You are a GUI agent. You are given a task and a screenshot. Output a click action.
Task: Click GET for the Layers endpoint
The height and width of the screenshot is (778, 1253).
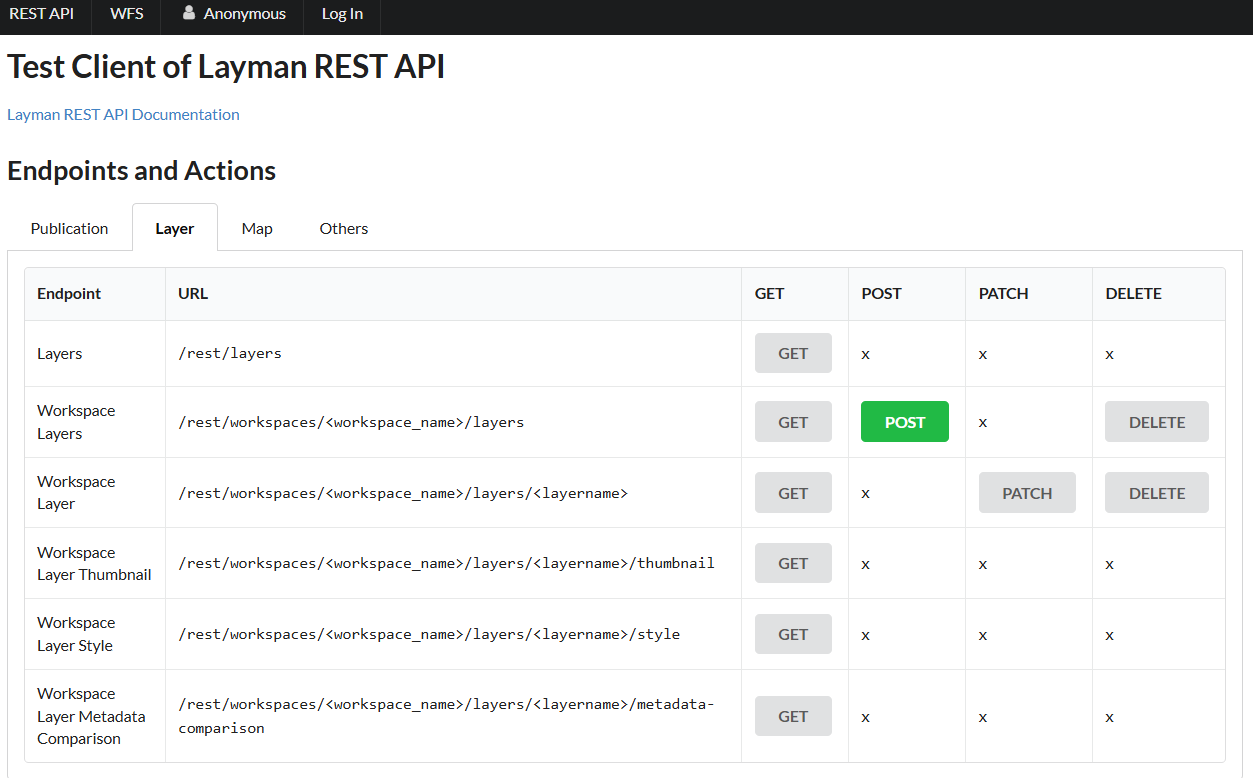point(792,353)
